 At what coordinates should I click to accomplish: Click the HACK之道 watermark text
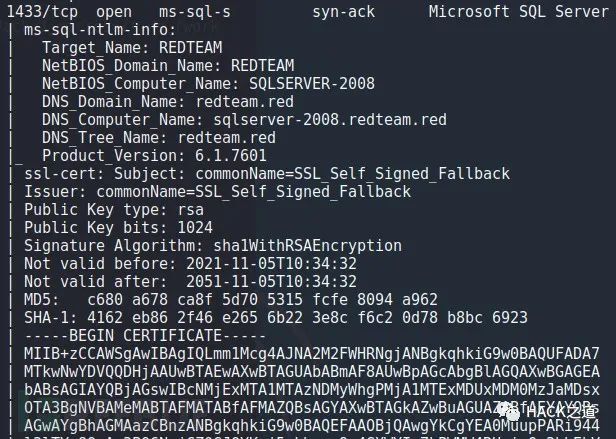(561, 412)
